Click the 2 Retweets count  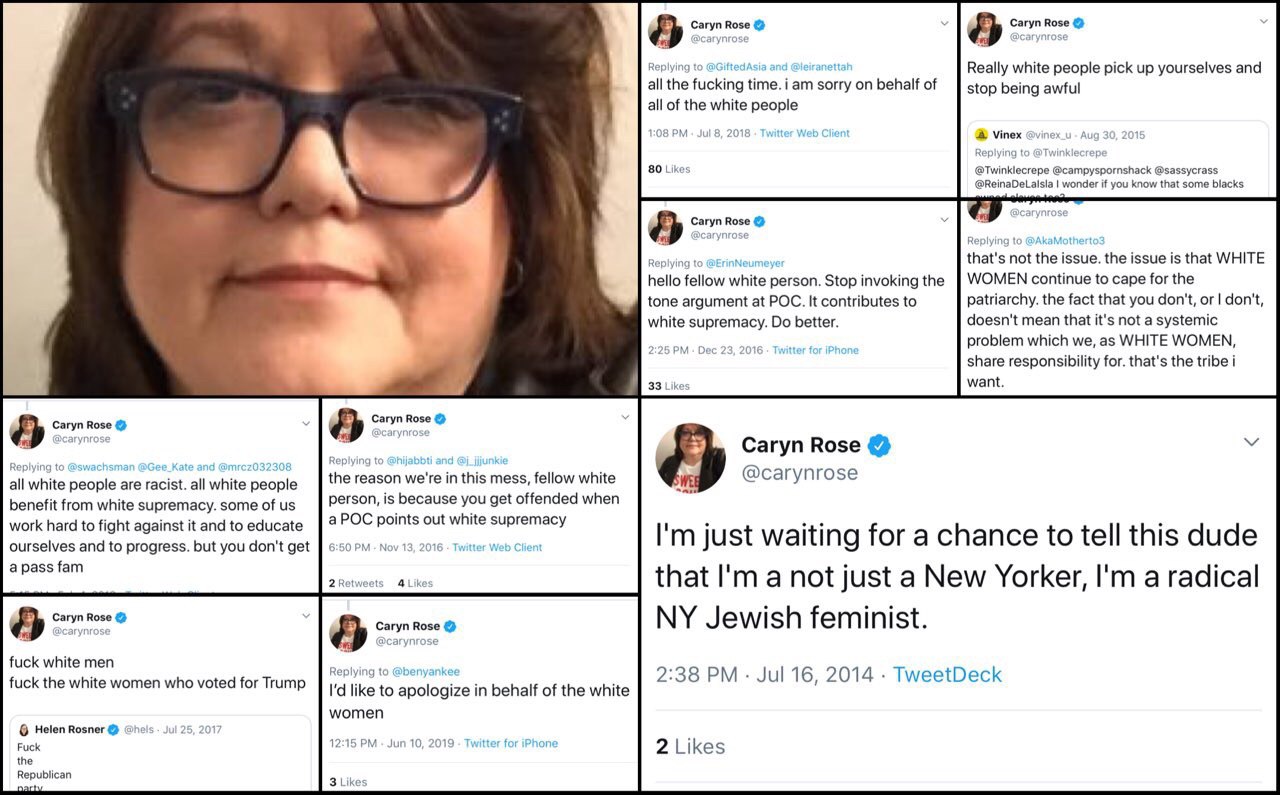pos(356,583)
